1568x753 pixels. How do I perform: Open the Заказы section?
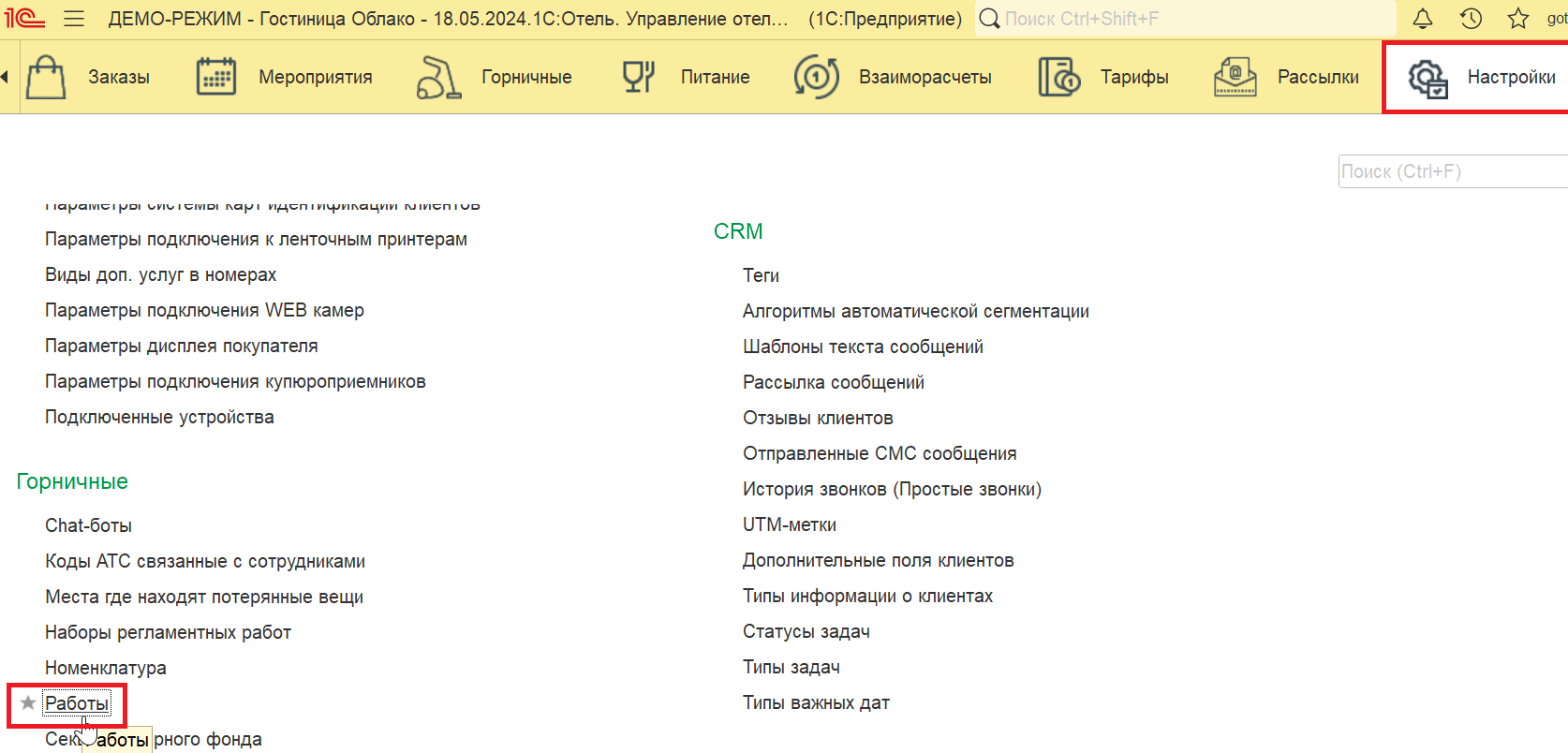pyautogui.click(x=119, y=78)
